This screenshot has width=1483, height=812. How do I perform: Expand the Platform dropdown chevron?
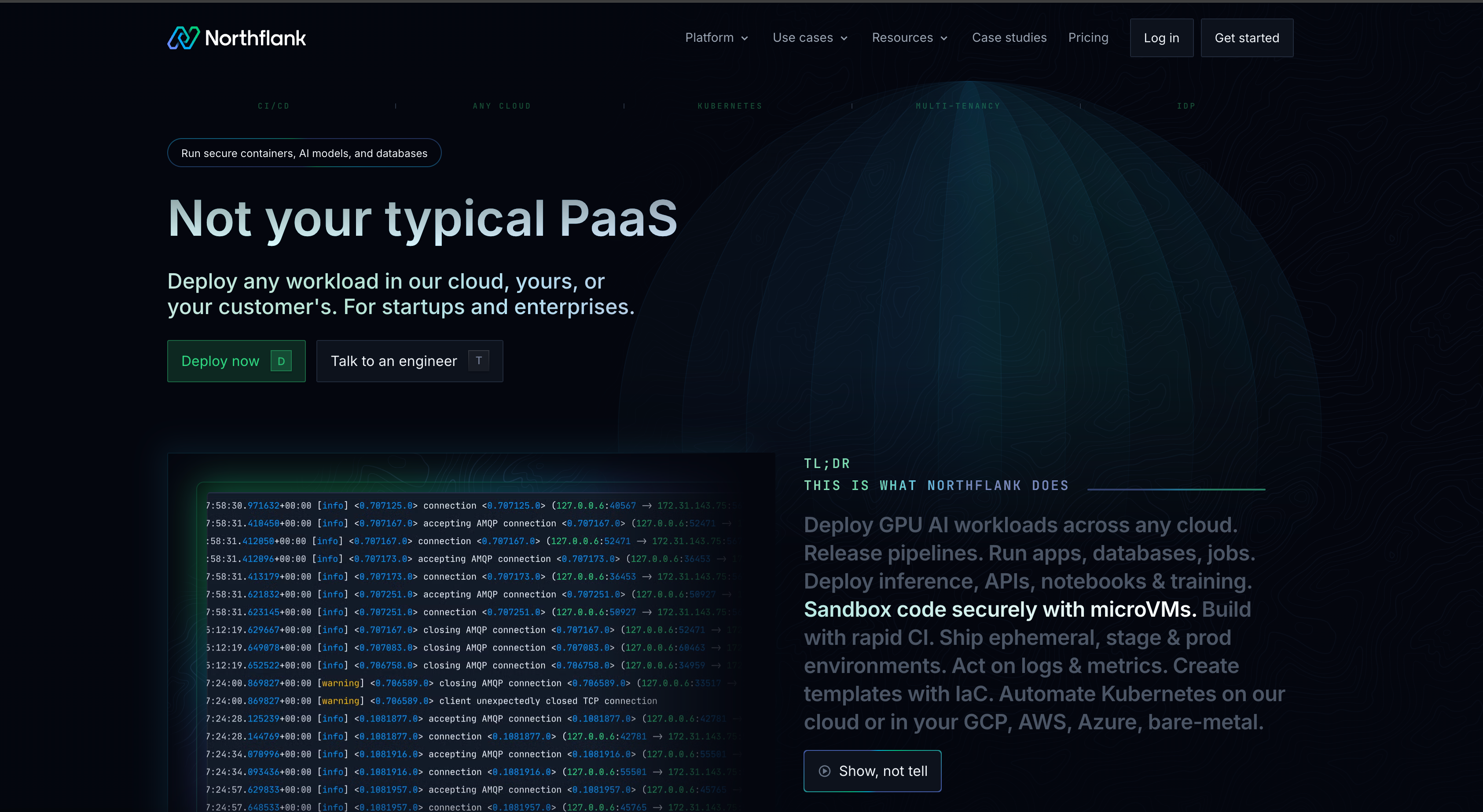pyautogui.click(x=745, y=39)
